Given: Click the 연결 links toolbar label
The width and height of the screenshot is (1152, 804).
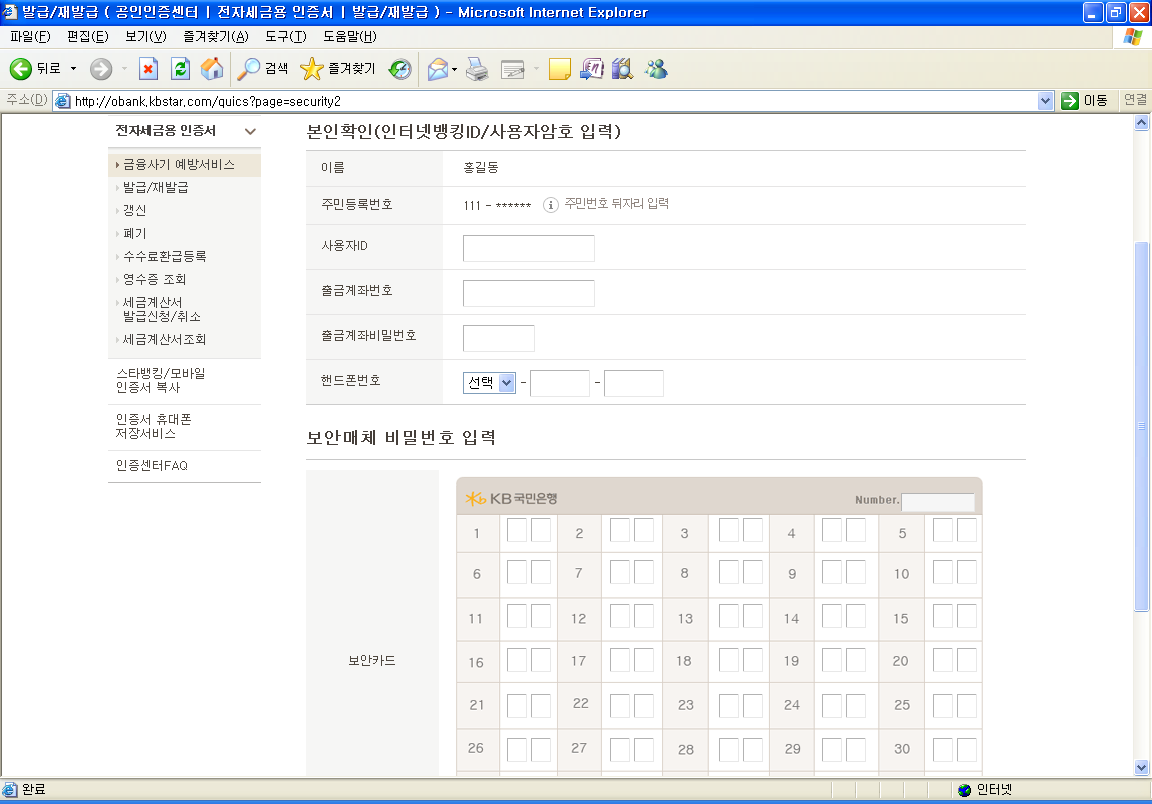Looking at the screenshot, I should 1135,100.
